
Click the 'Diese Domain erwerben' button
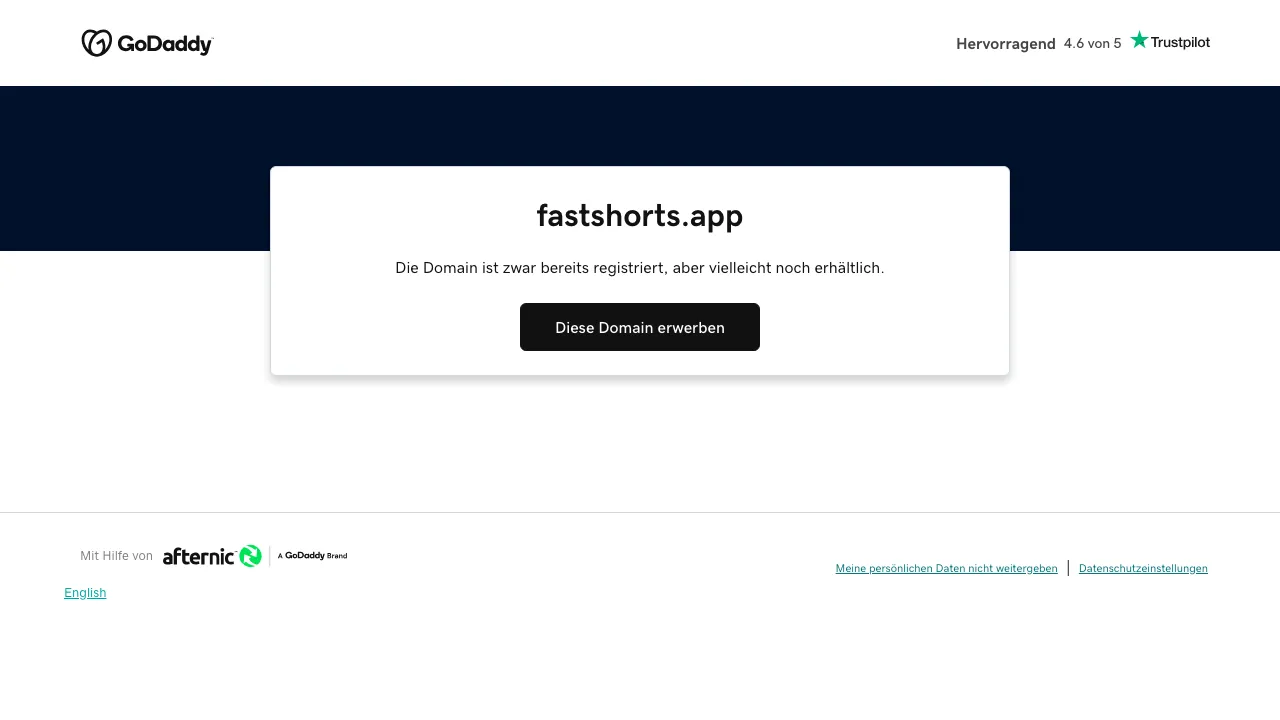click(x=640, y=327)
